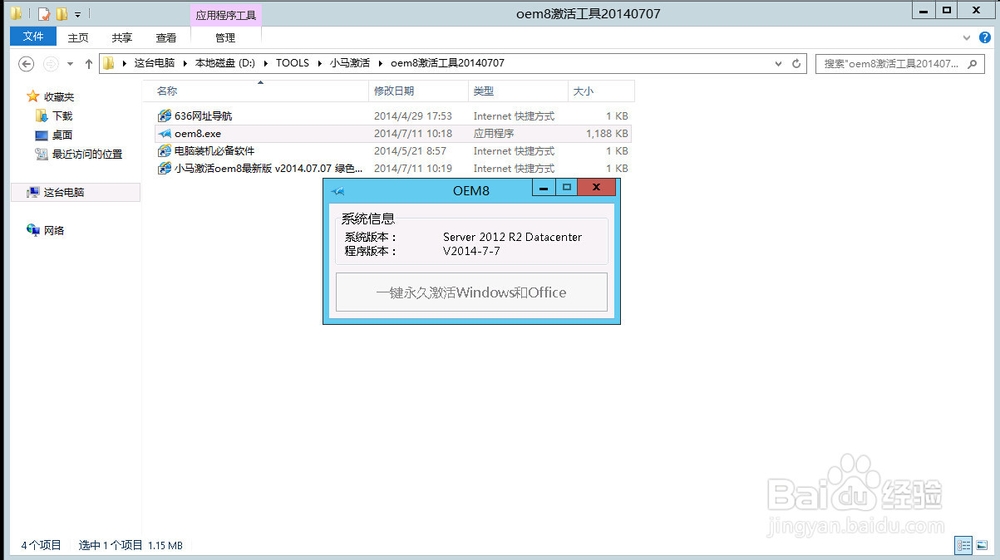Click the 1,188 KB size cell
This screenshot has width=1000, height=560.
point(607,133)
